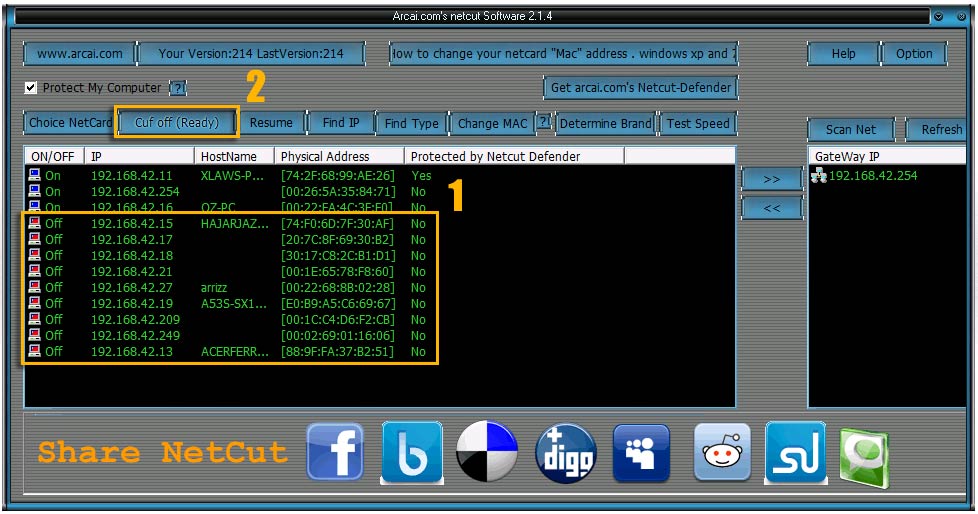Screen dimensions: 978x514
Task: Click the computer icon for 192.168.42.27
Action: [34, 288]
